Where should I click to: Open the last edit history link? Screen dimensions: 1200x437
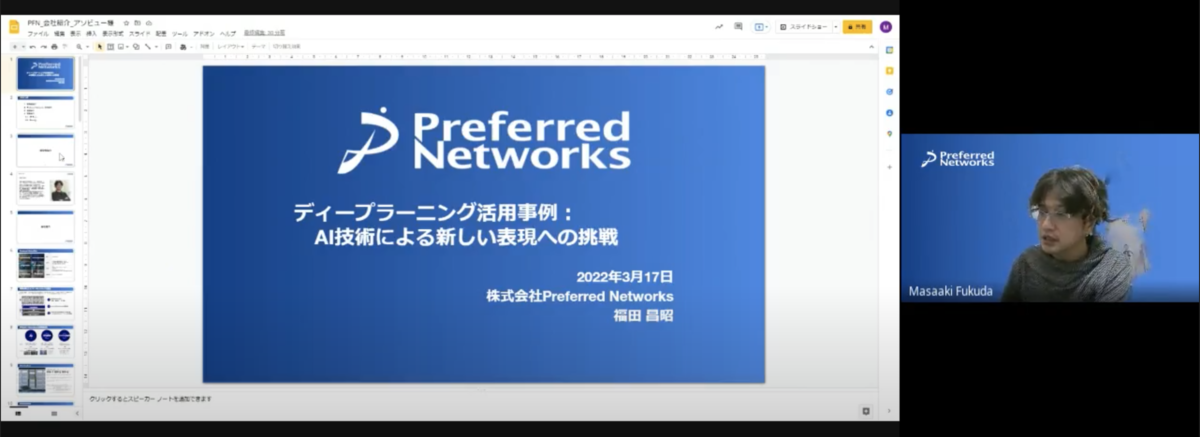(265, 33)
